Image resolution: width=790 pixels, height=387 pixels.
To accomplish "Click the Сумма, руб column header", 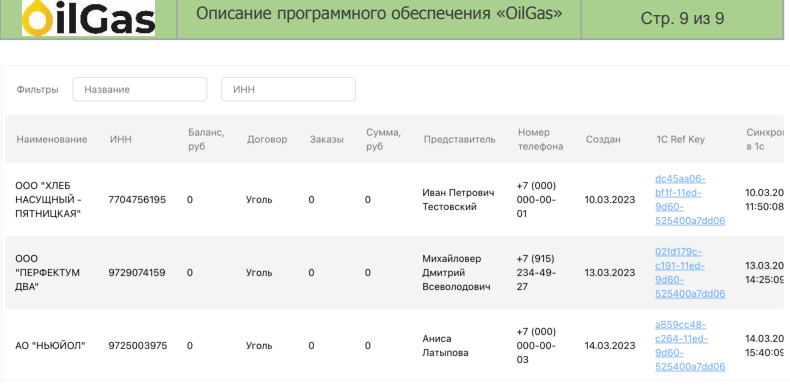I will pyautogui.click(x=383, y=139).
